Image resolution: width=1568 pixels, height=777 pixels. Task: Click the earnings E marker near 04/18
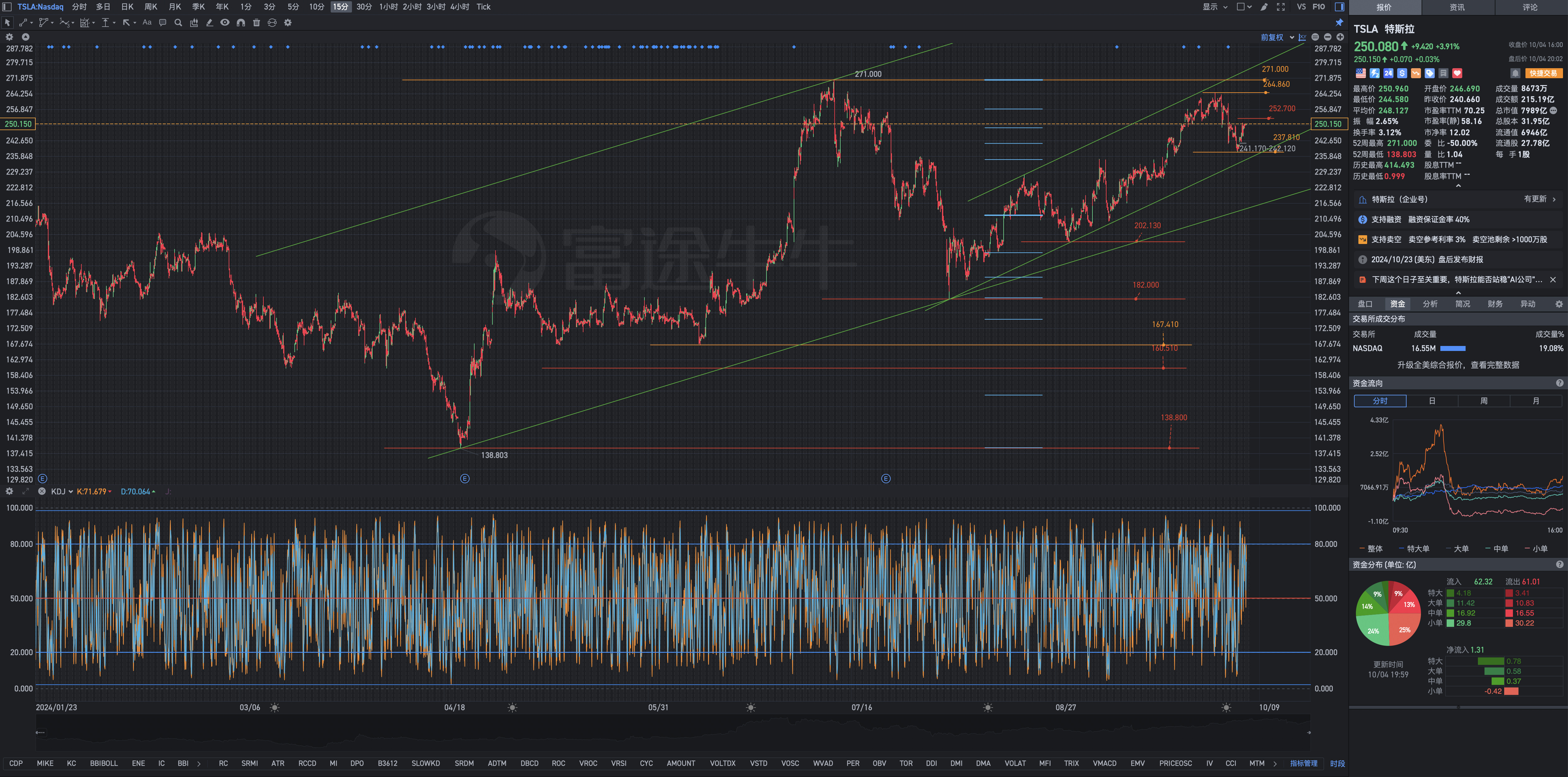(465, 479)
